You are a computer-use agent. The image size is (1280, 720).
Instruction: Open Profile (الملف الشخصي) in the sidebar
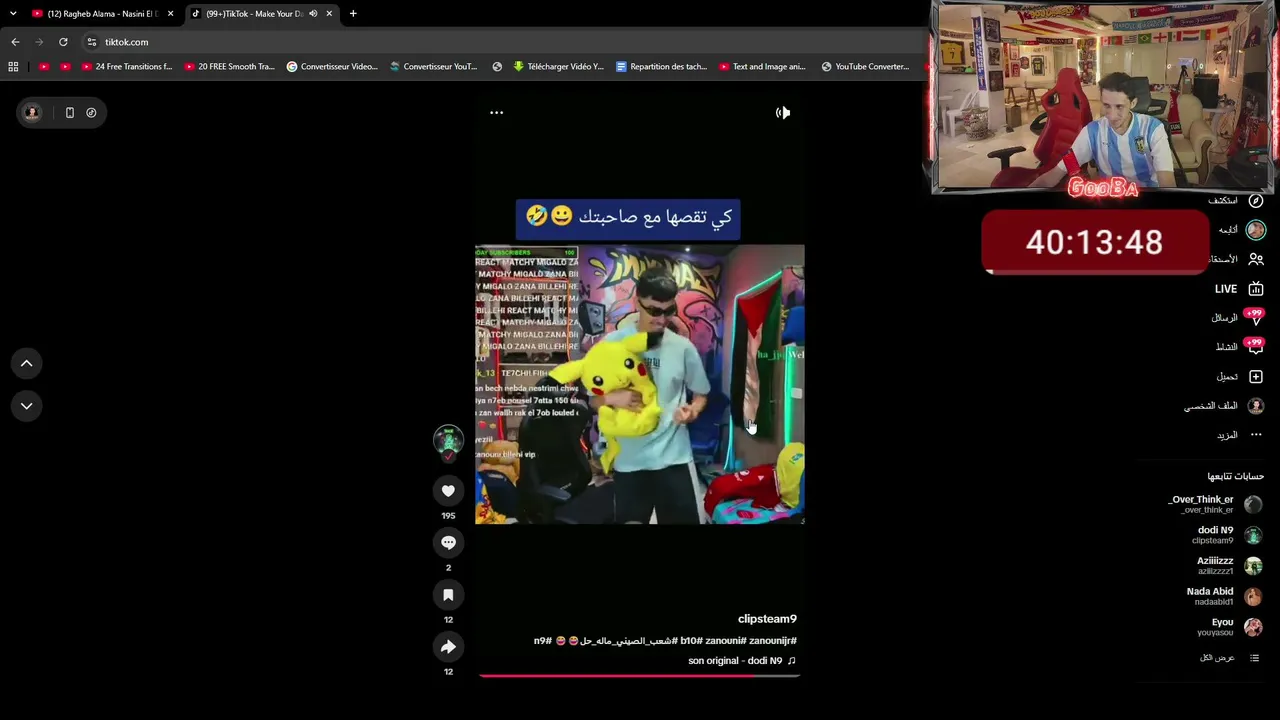click(x=1224, y=406)
